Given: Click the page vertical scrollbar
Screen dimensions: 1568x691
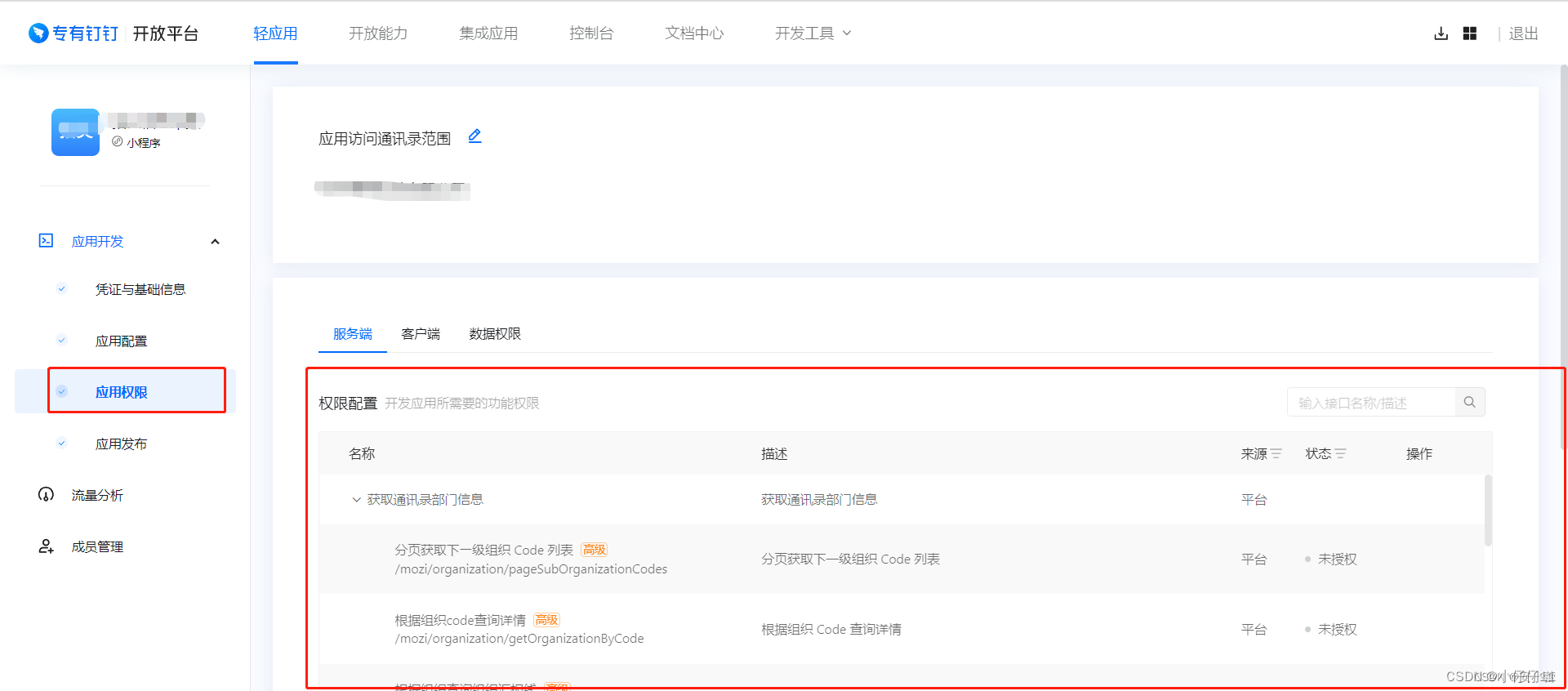Looking at the screenshot, I should click(x=1563, y=257).
